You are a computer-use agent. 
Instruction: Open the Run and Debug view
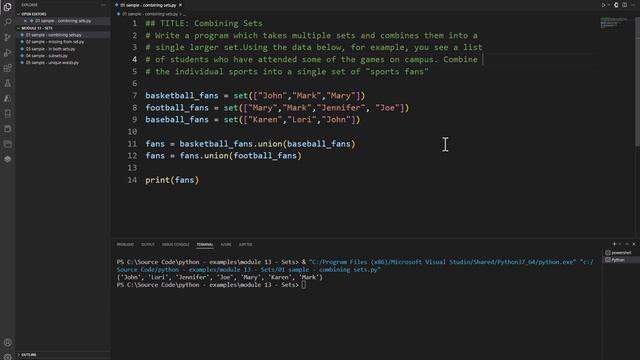tap(7, 52)
